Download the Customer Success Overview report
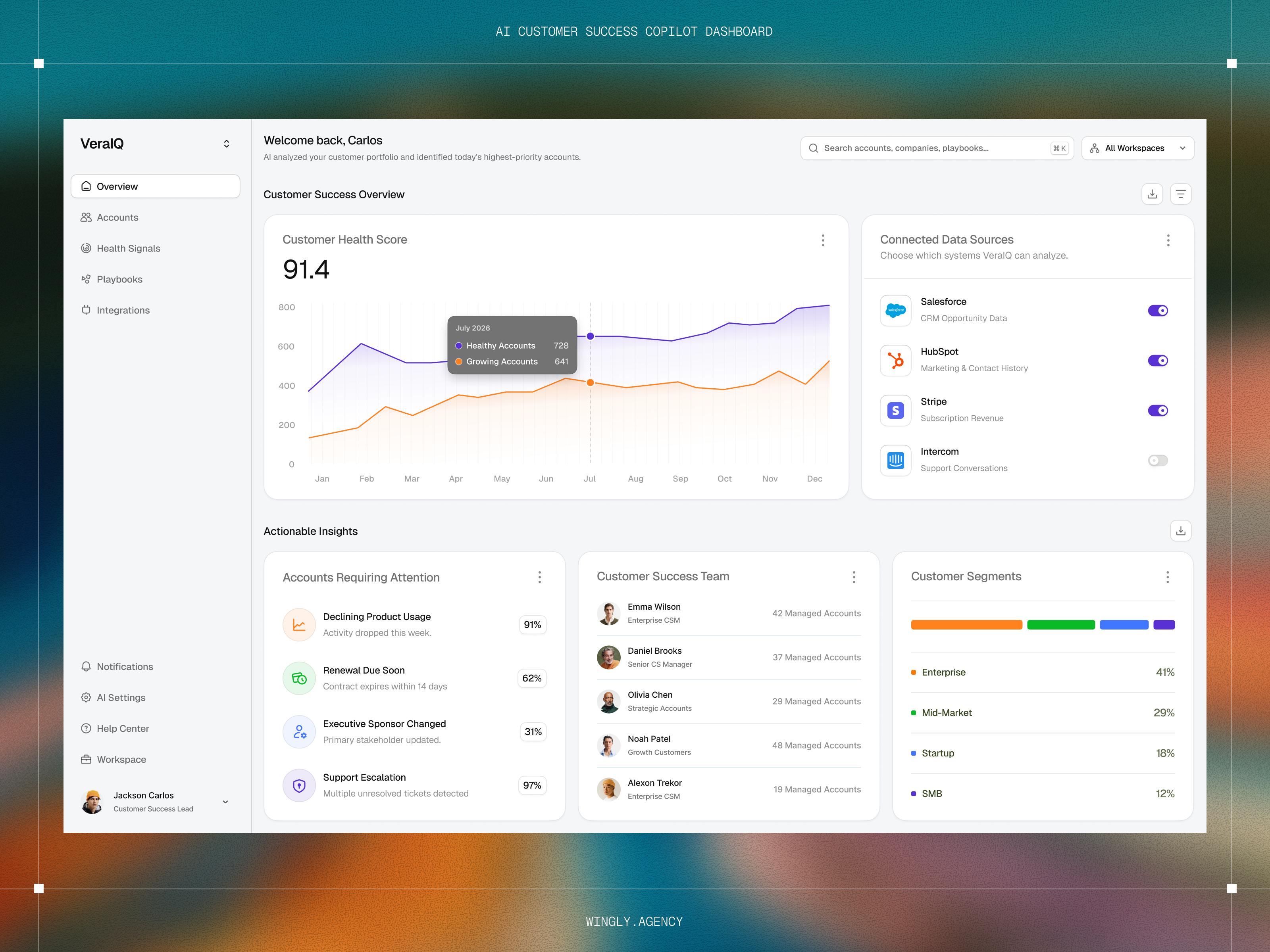 click(x=1152, y=194)
